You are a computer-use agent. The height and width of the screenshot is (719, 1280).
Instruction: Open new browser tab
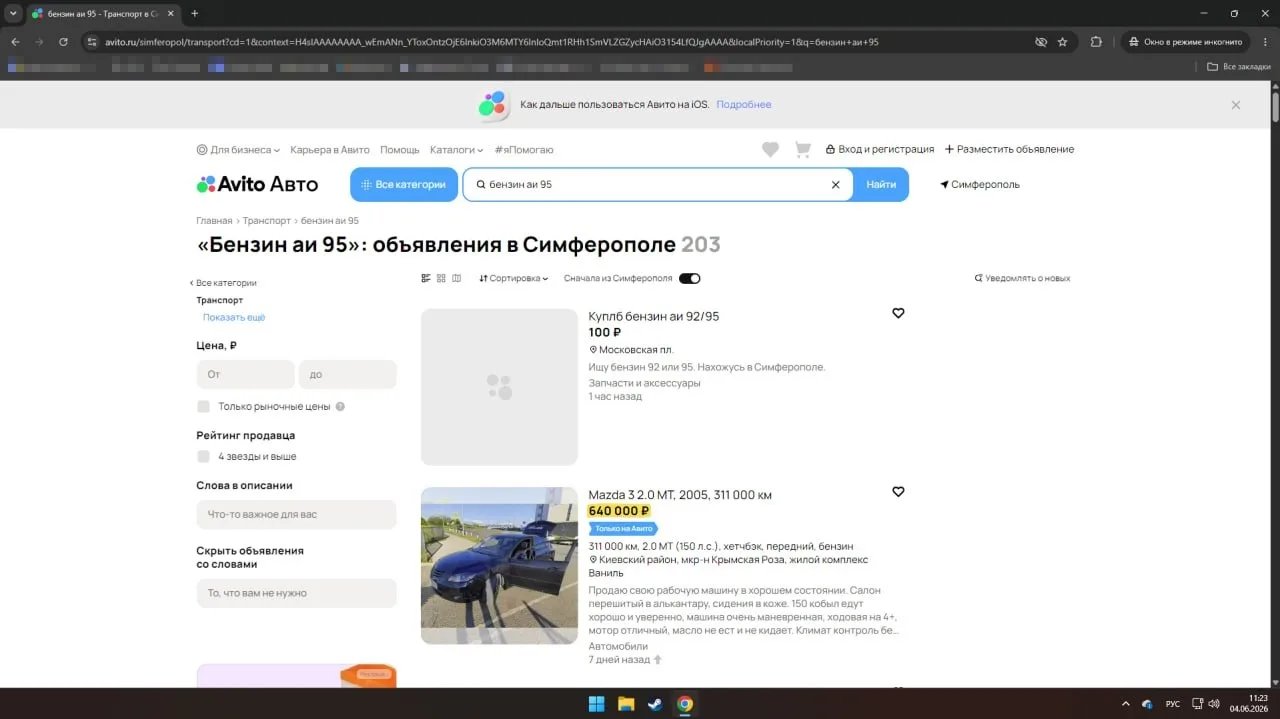[x=194, y=13]
